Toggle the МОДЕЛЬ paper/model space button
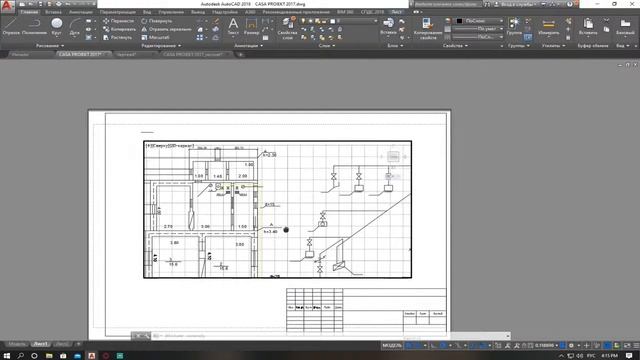This screenshot has width=640, height=360. 392,345
